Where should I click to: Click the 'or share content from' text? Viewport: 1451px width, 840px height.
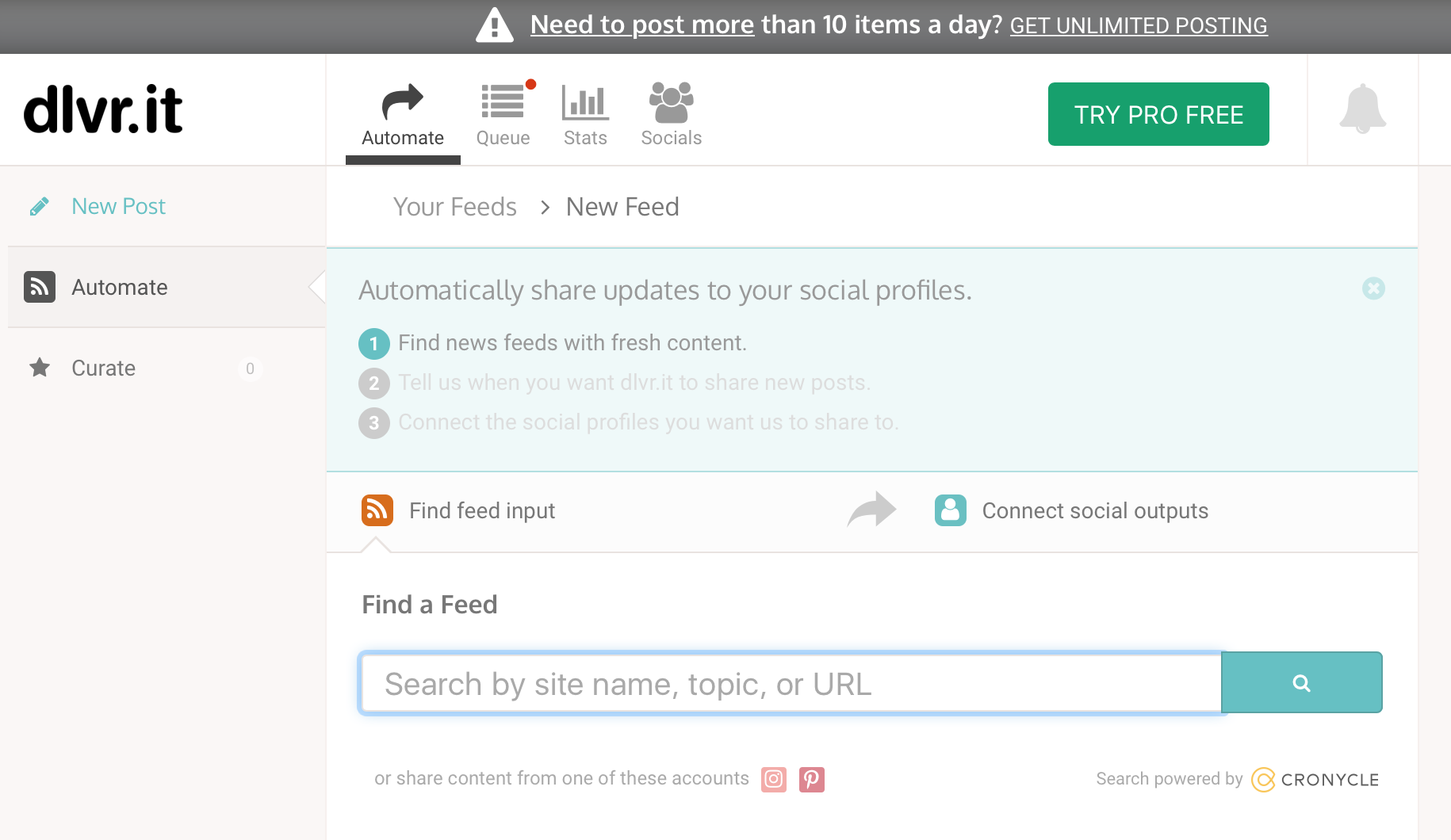pyautogui.click(x=561, y=778)
